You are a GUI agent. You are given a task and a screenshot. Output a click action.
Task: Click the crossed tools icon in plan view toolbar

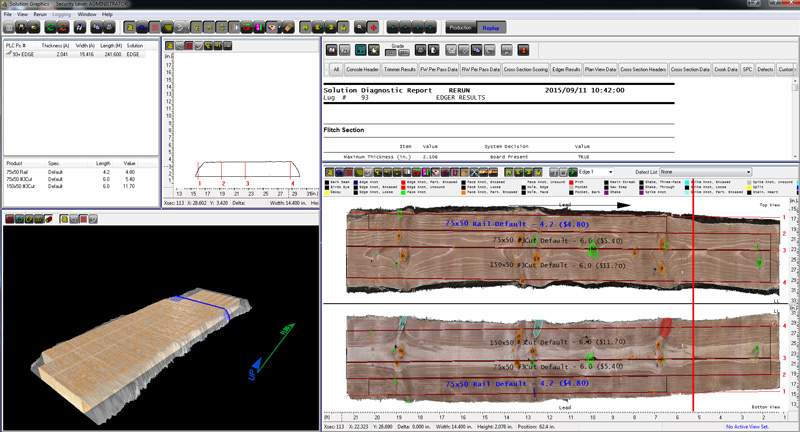click(x=474, y=172)
